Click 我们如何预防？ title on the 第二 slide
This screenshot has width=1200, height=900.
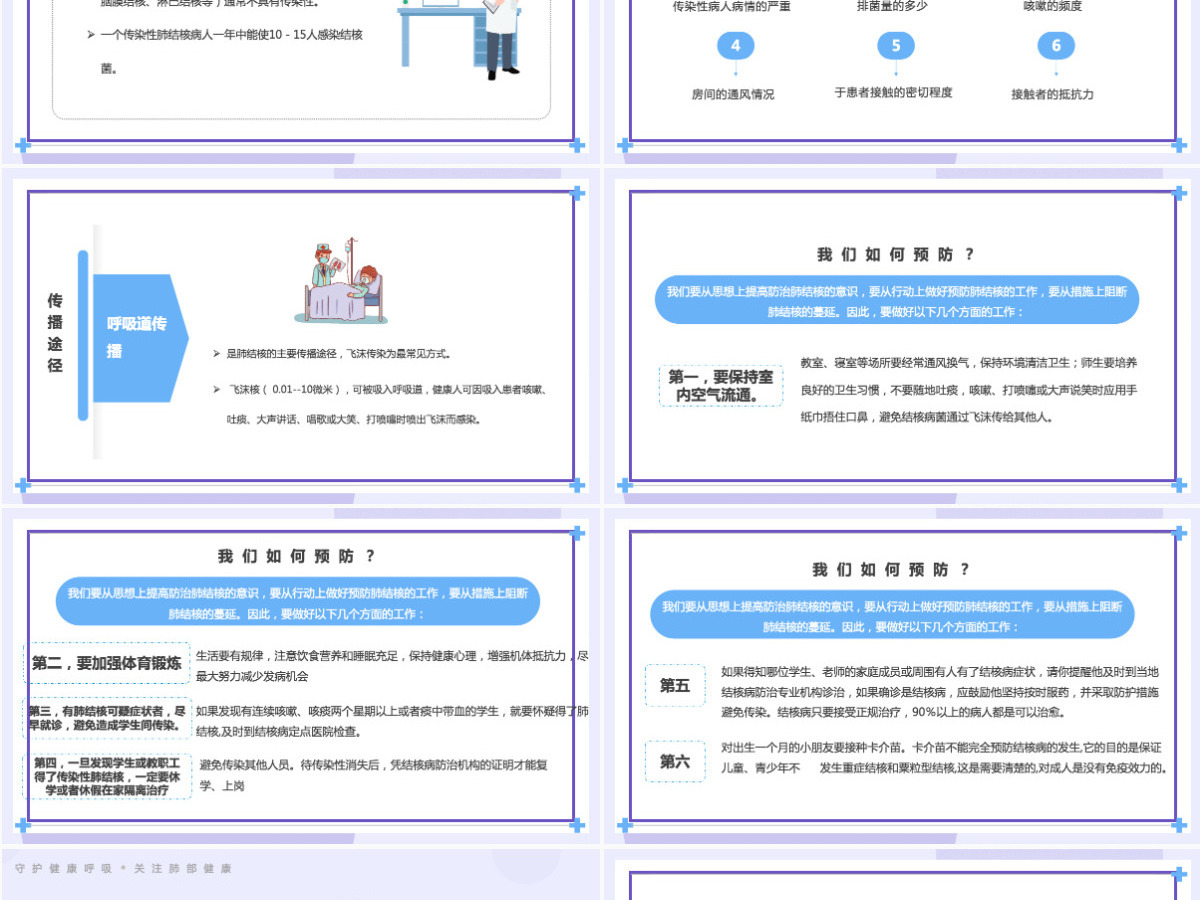tap(297, 557)
